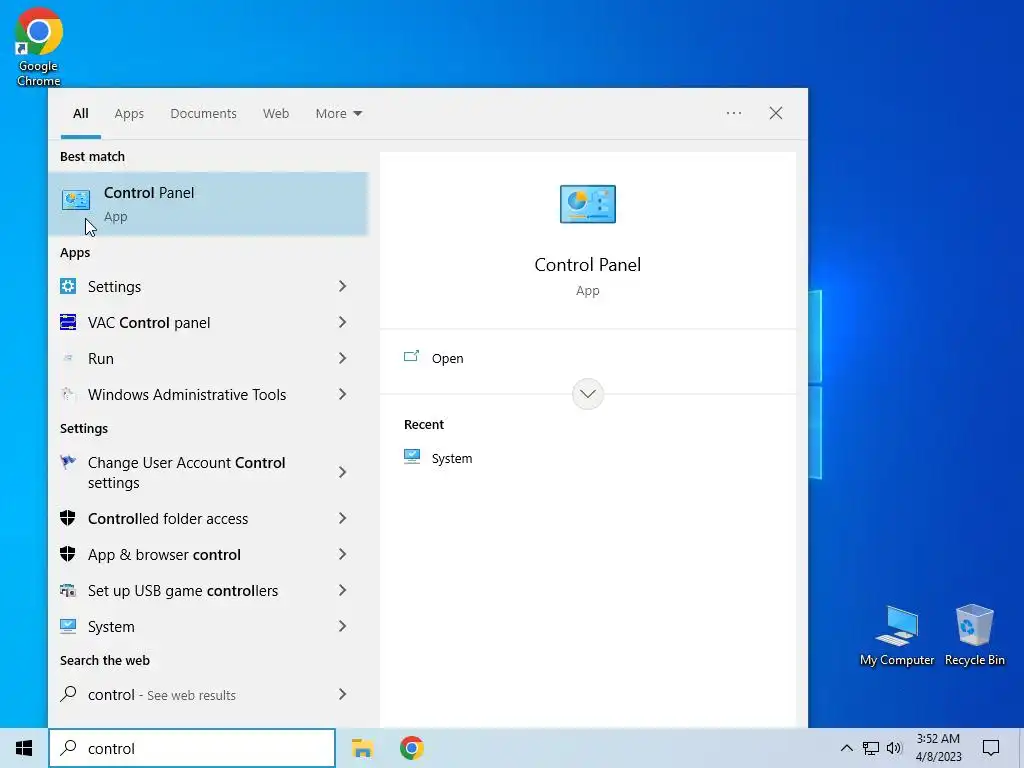Click the USB game controllers icon
Image resolution: width=1024 pixels, height=768 pixels.
coord(68,590)
